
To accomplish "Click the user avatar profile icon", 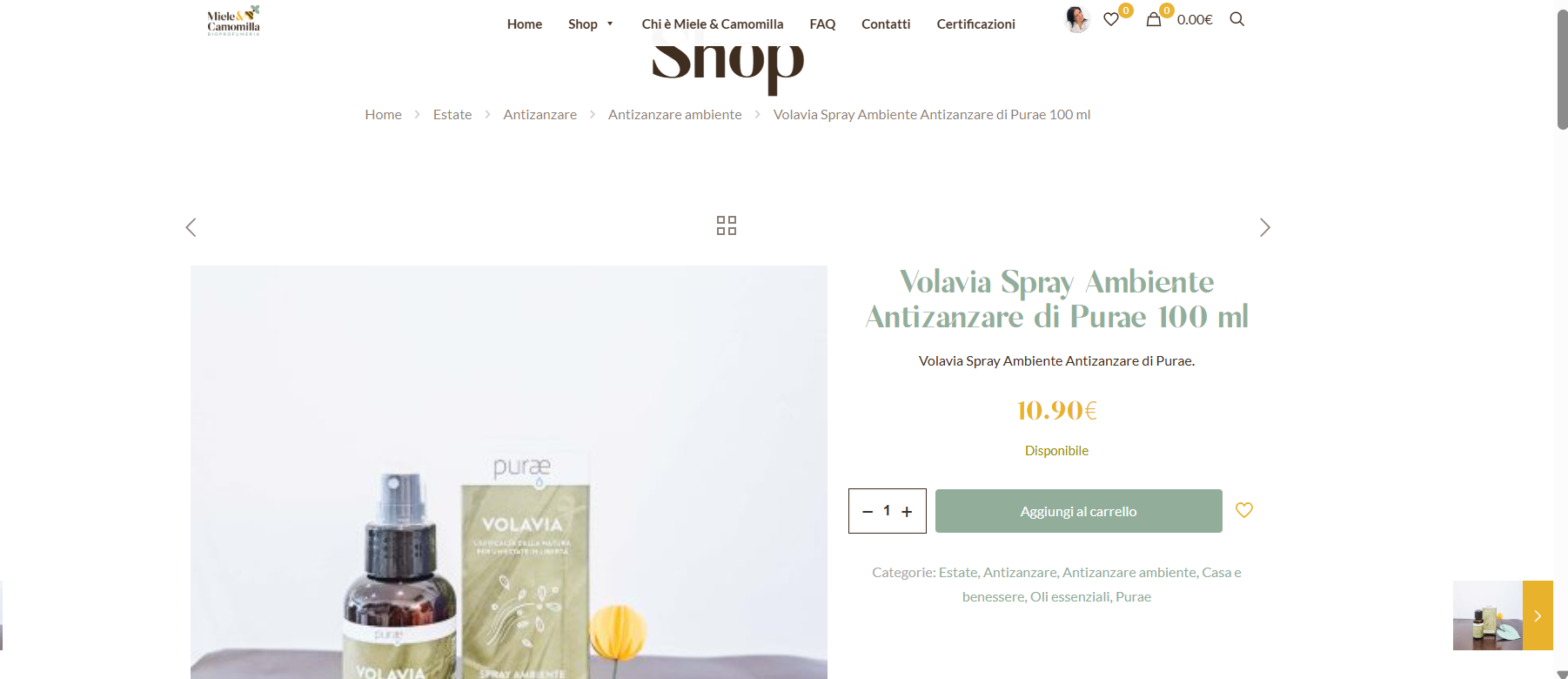I will coord(1077,19).
